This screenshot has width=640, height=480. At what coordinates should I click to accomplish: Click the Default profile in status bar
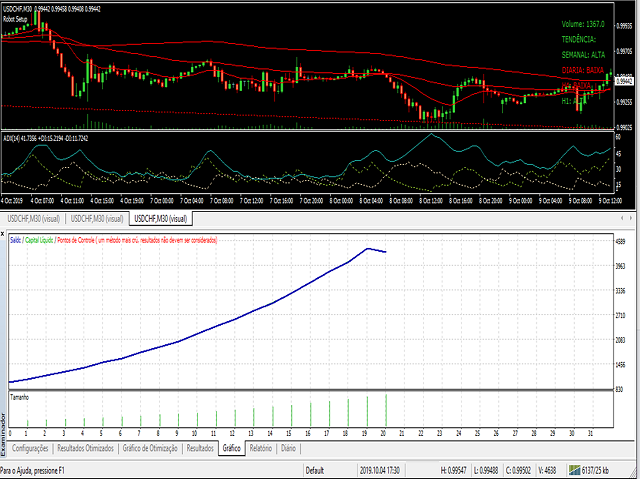point(315,471)
